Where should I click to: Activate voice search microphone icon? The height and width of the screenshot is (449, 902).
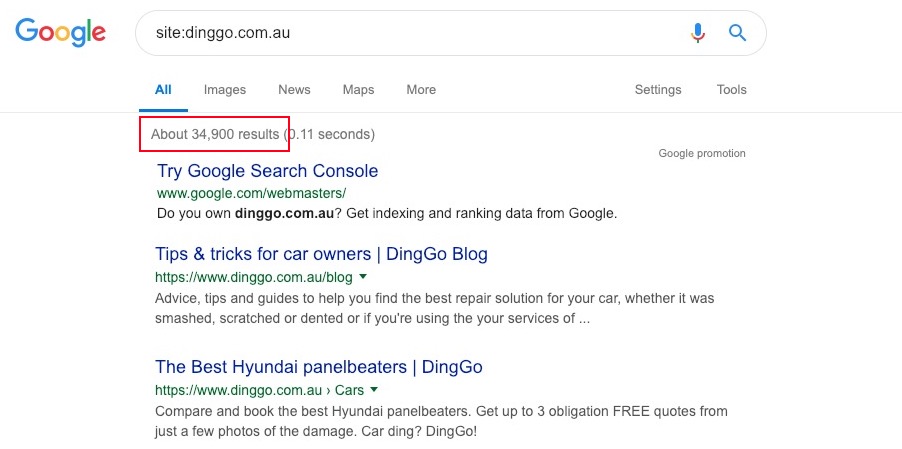pyautogui.click(x=698, y=33)
